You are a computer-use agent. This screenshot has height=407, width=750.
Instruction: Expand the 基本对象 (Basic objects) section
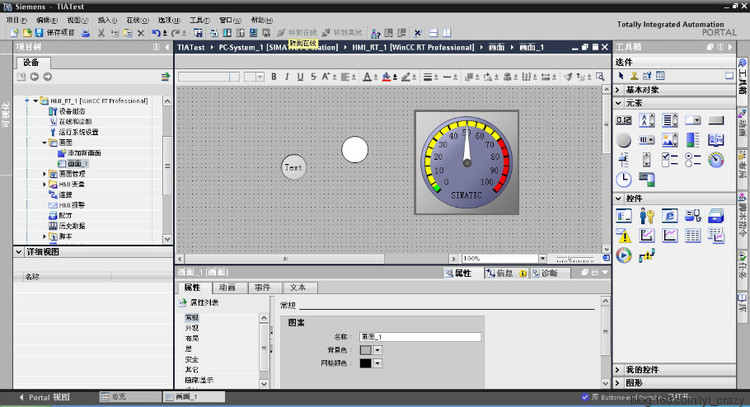(620, 90)
